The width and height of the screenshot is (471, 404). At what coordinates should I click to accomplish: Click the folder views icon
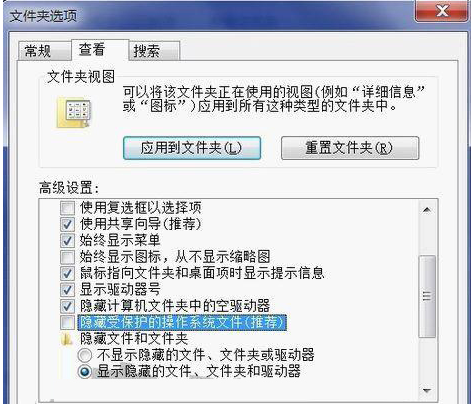point(74,113)
